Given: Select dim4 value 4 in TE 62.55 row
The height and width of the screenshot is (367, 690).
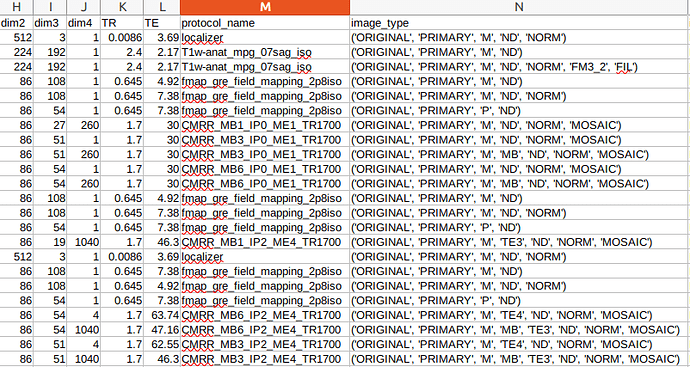Looking at the screenshot, I should [84, 344].
